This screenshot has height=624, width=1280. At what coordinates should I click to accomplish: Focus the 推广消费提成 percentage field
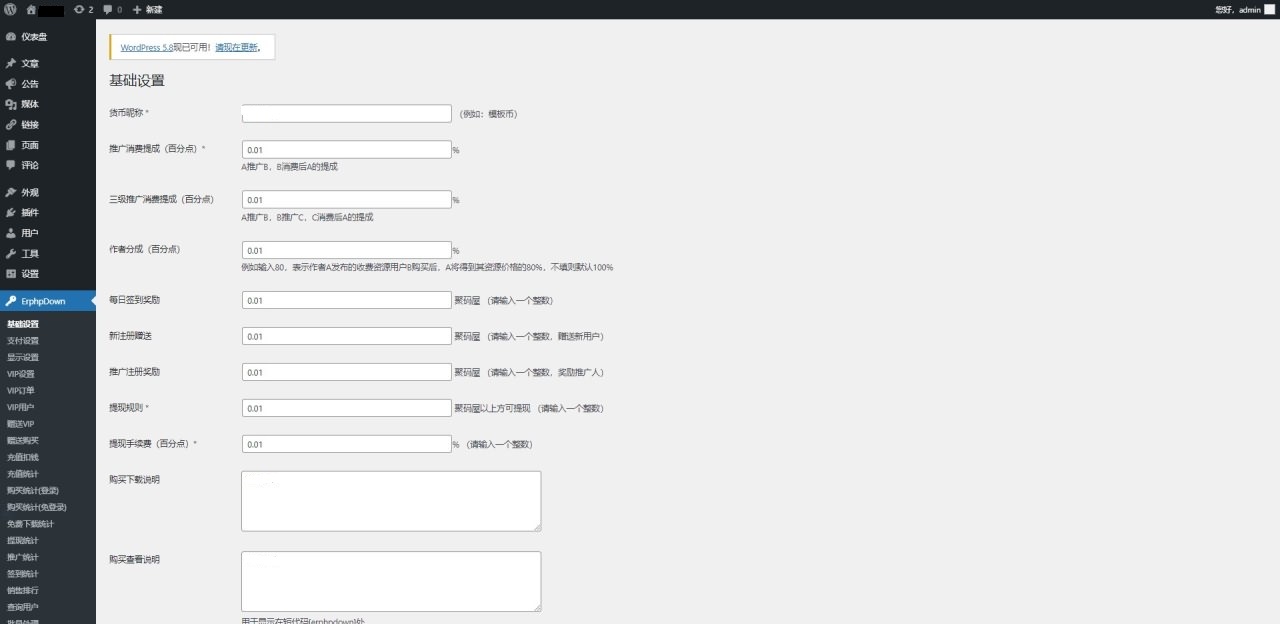tap(347, 150)
